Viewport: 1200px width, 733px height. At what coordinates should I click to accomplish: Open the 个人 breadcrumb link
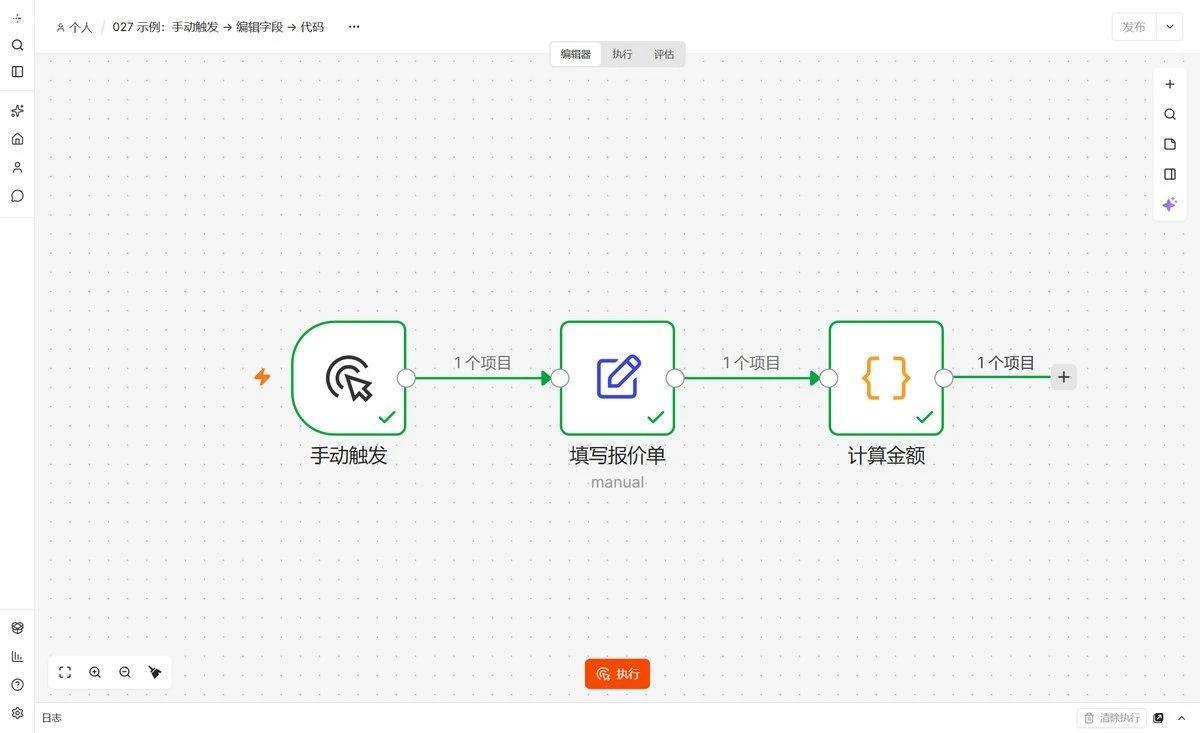click(x=74, y=27)
